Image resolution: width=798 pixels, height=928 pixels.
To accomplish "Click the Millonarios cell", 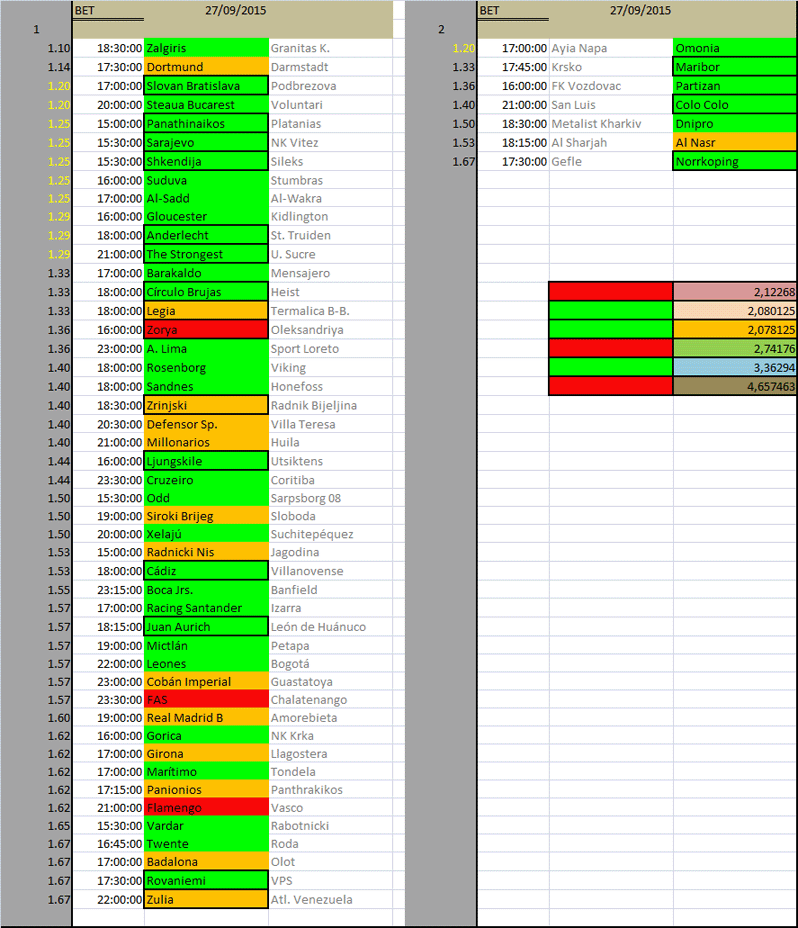I will tap(206, 443).
